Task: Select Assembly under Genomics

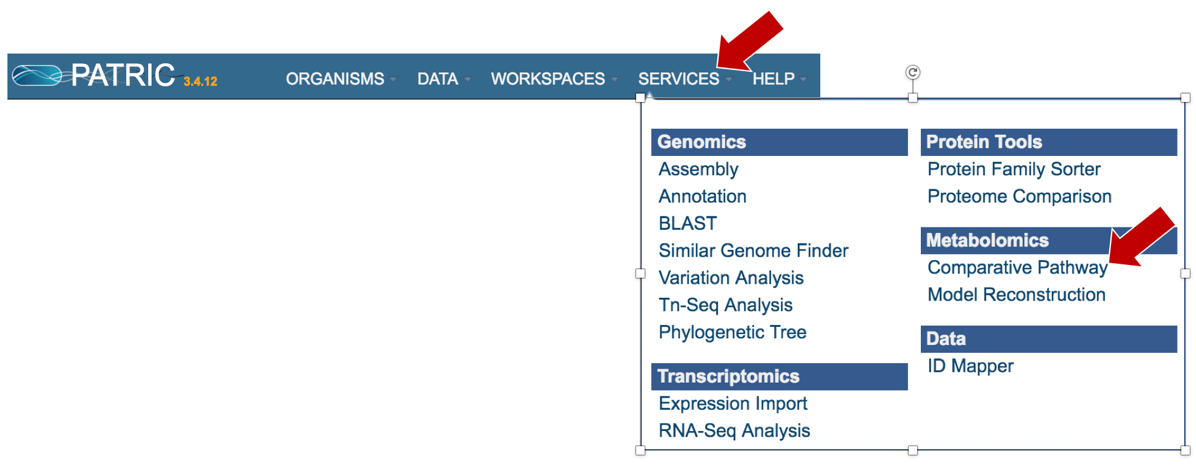Action: [x=698, y=169]
